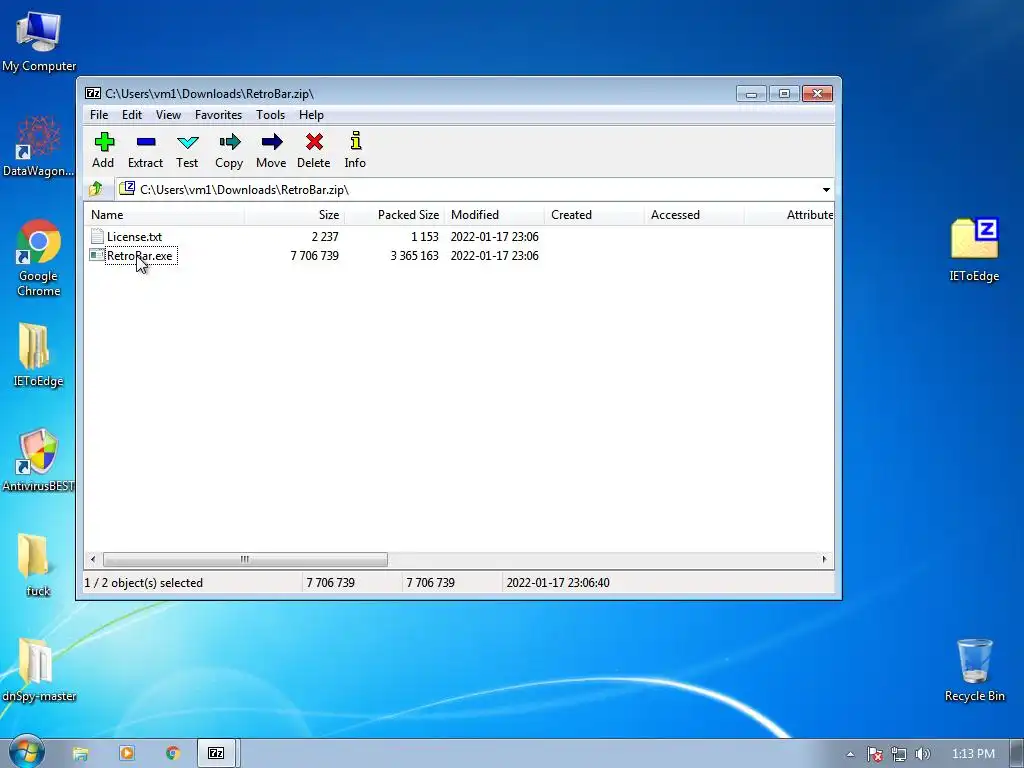Click the 1:13 PM clock
Screen dimensions: 1024x768
tap(973, 754)
